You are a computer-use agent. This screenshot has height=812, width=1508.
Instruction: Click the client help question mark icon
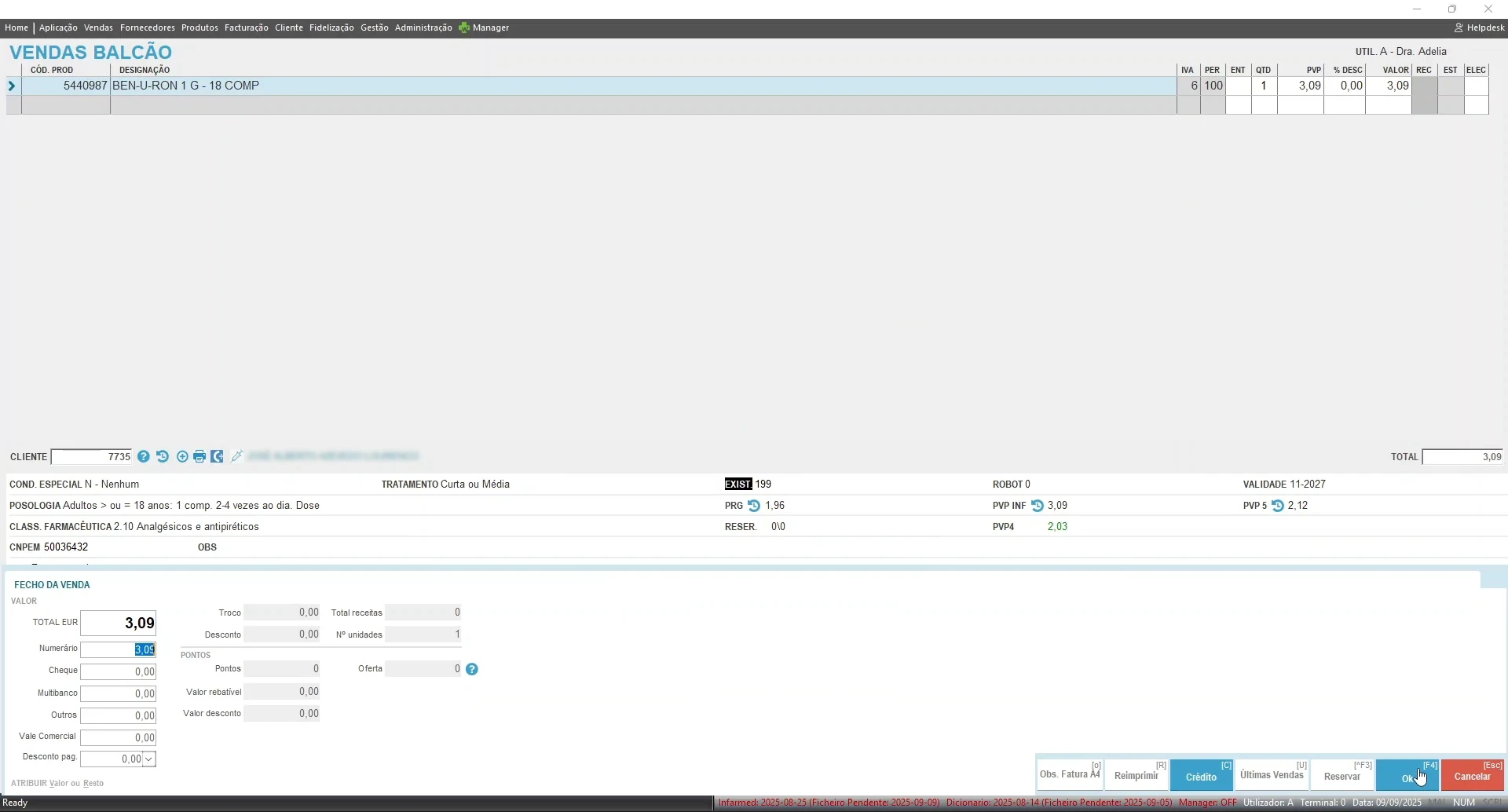144,456
